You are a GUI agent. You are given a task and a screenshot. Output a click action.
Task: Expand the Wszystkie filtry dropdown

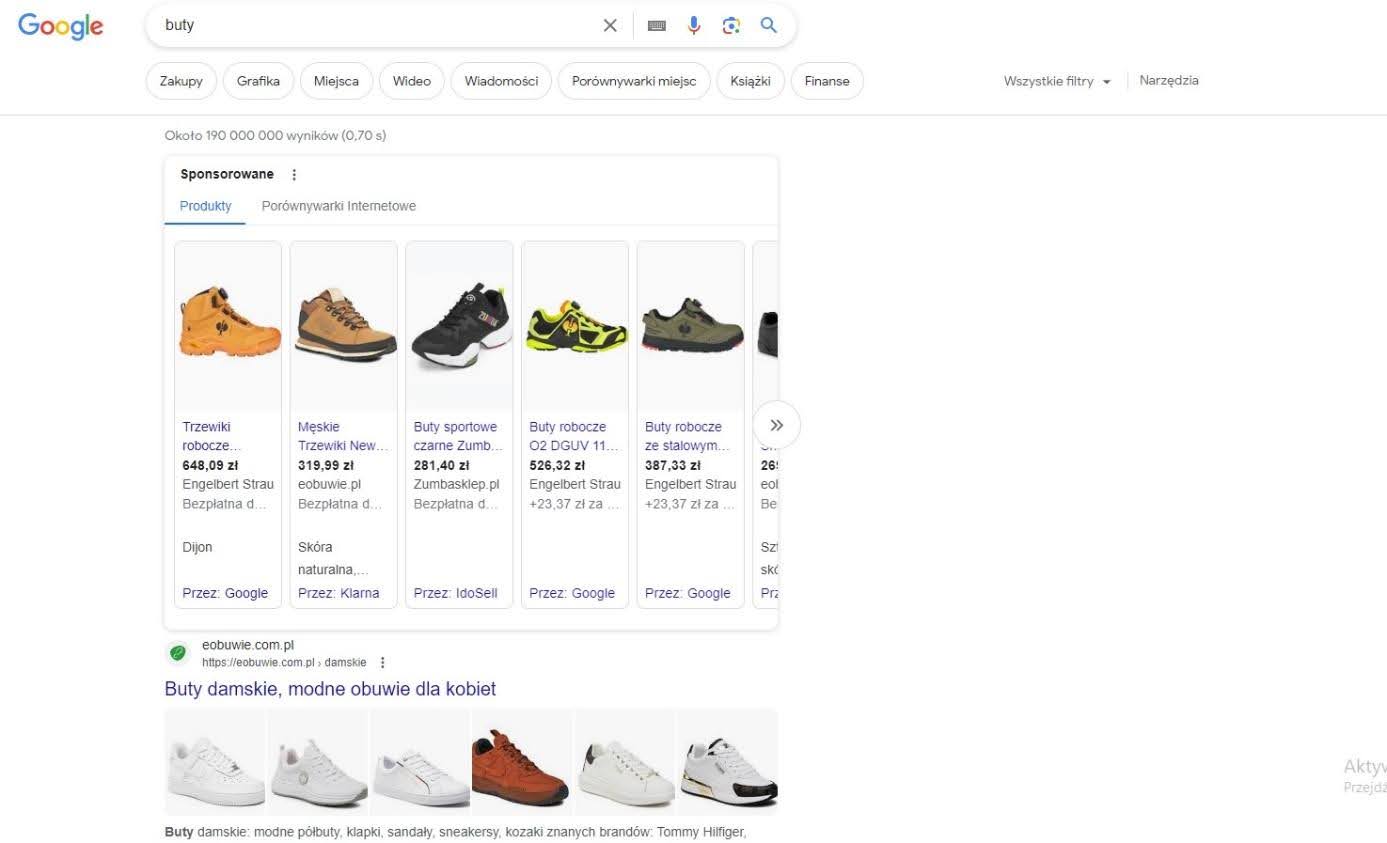(x=1058, y=81)
